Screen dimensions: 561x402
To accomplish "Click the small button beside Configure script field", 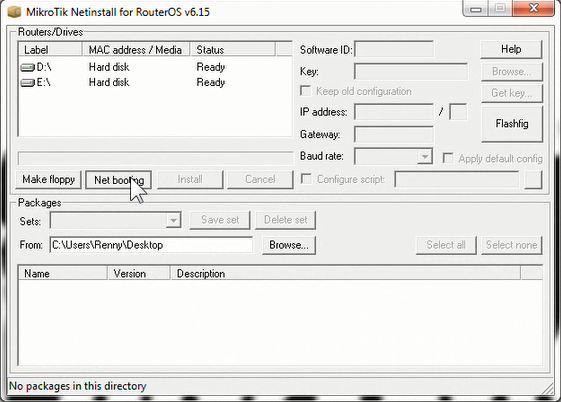I will click(x=533, y=180).
